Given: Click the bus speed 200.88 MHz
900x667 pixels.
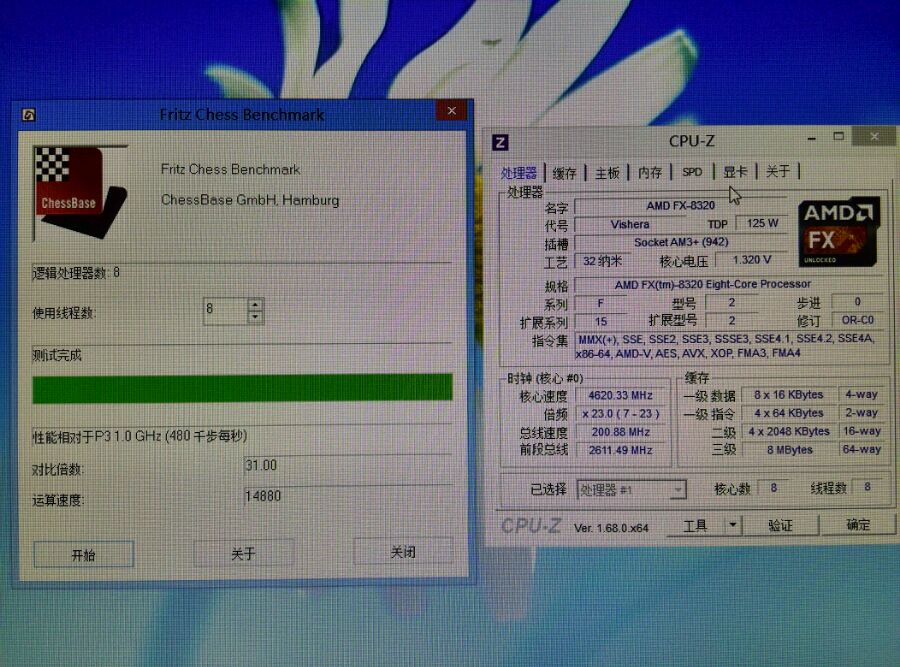Looking at the screenshot, I should point(620,432).
